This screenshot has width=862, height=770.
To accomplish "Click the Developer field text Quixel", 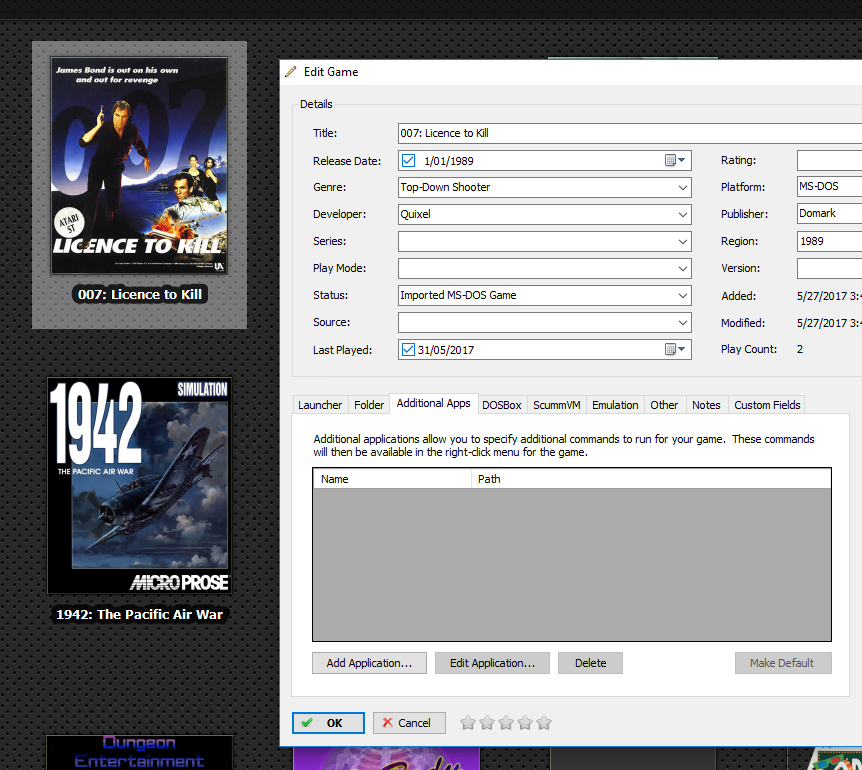I will click(x=416, y=214).
